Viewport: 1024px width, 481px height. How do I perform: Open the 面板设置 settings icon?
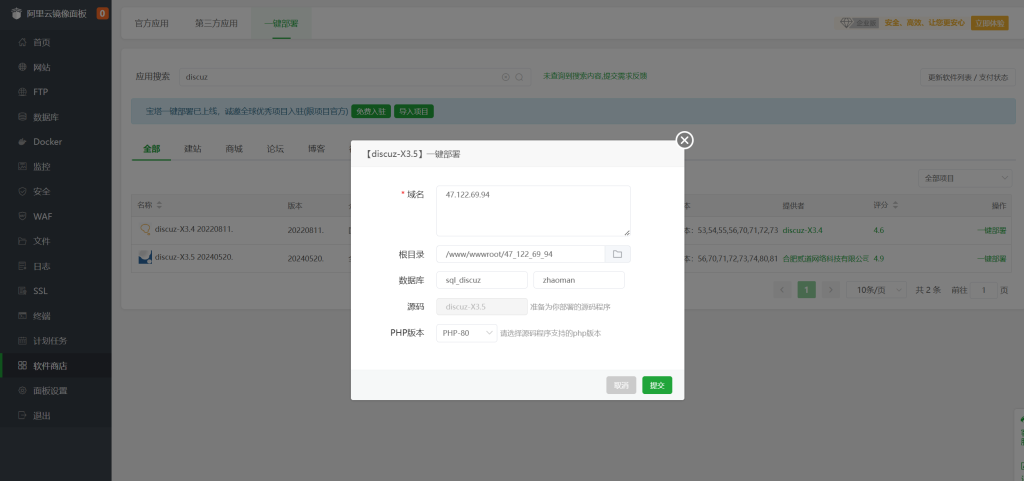point(22,390)
